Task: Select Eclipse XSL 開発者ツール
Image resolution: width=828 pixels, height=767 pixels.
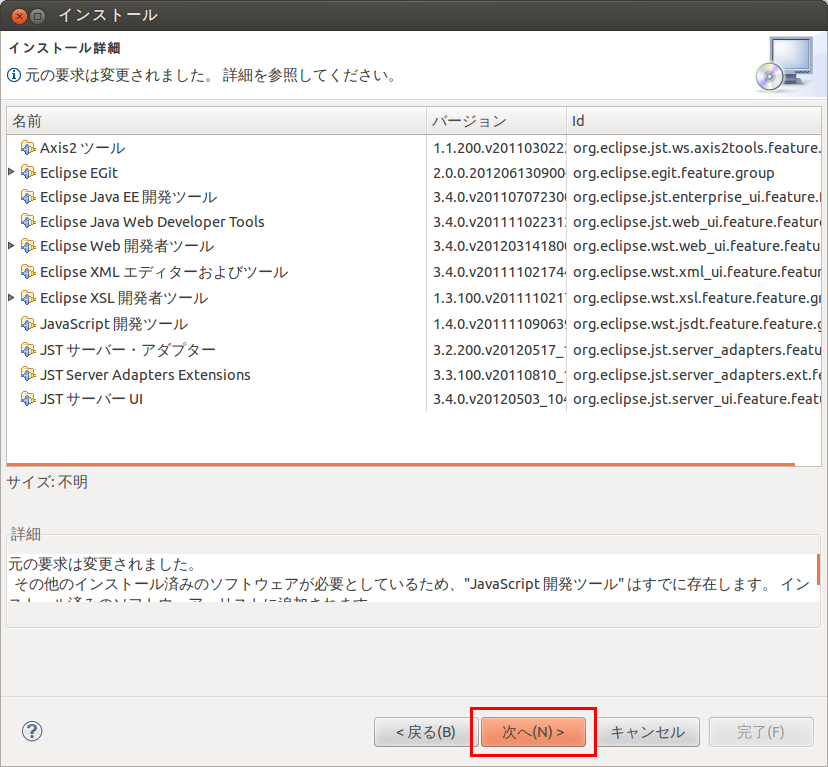Action: coord(414,297)
